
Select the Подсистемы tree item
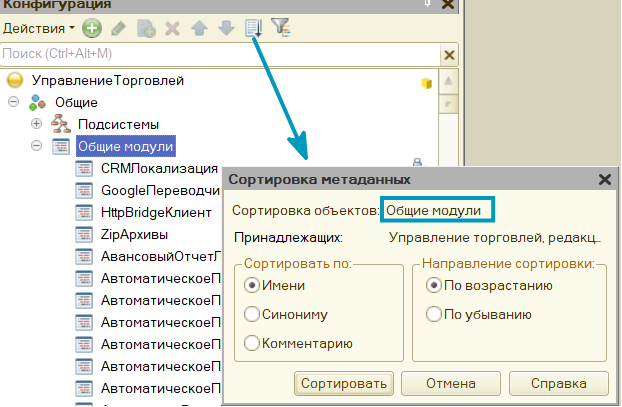[x=118, y=124]
